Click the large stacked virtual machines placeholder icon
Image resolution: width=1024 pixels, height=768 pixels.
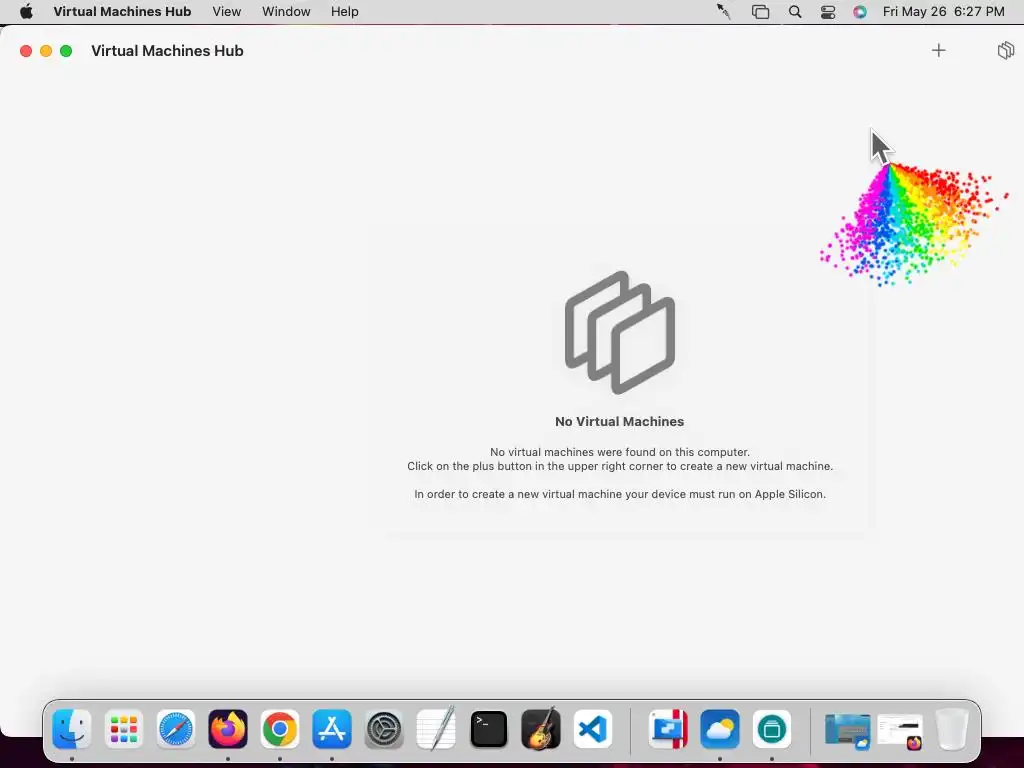620,332
